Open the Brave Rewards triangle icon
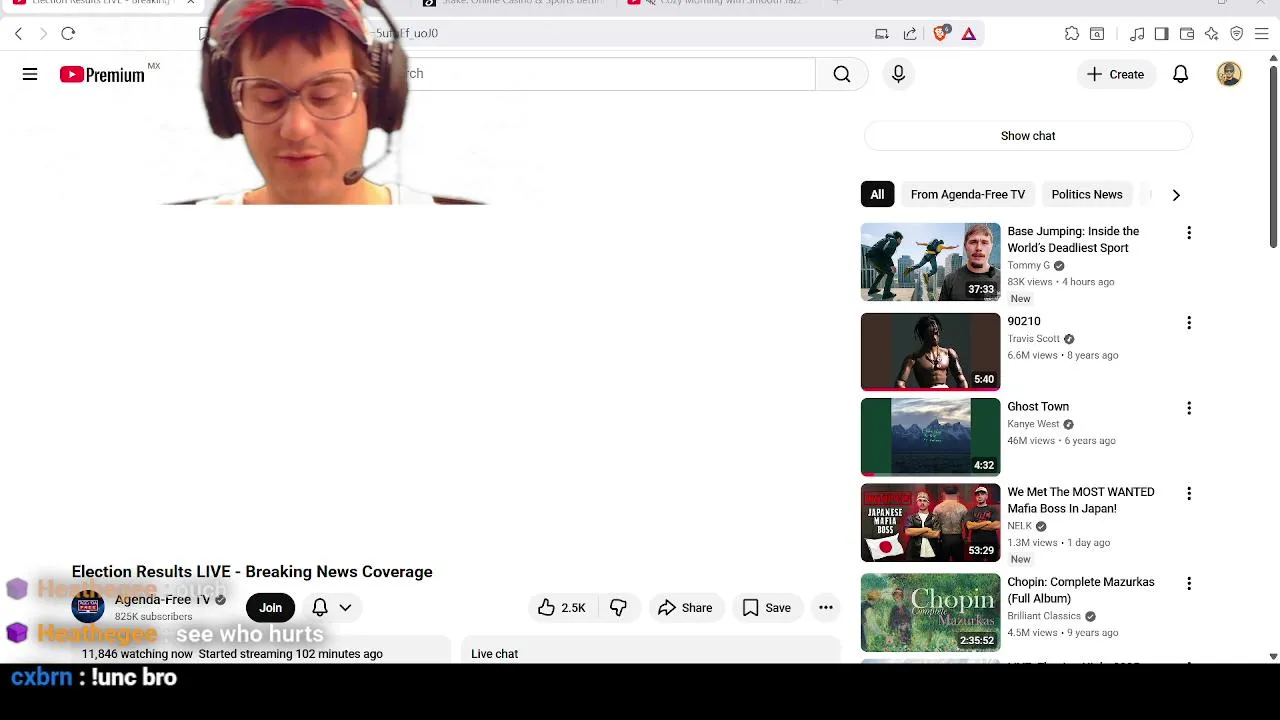The height and width of the screenshot is (720, 1280). click(968, 34)
